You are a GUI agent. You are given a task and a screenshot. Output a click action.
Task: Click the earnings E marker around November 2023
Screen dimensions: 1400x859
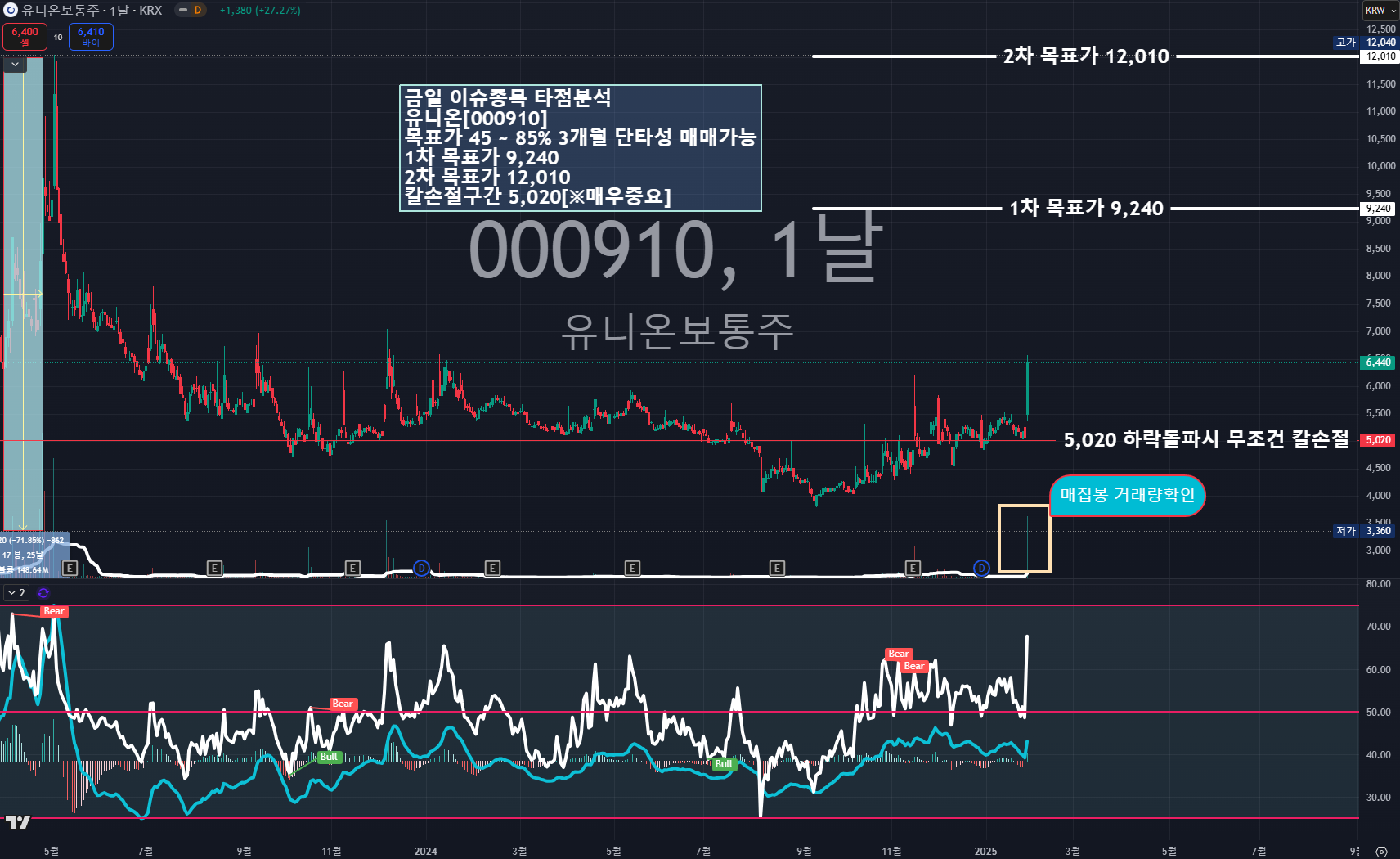coord(352,568)
